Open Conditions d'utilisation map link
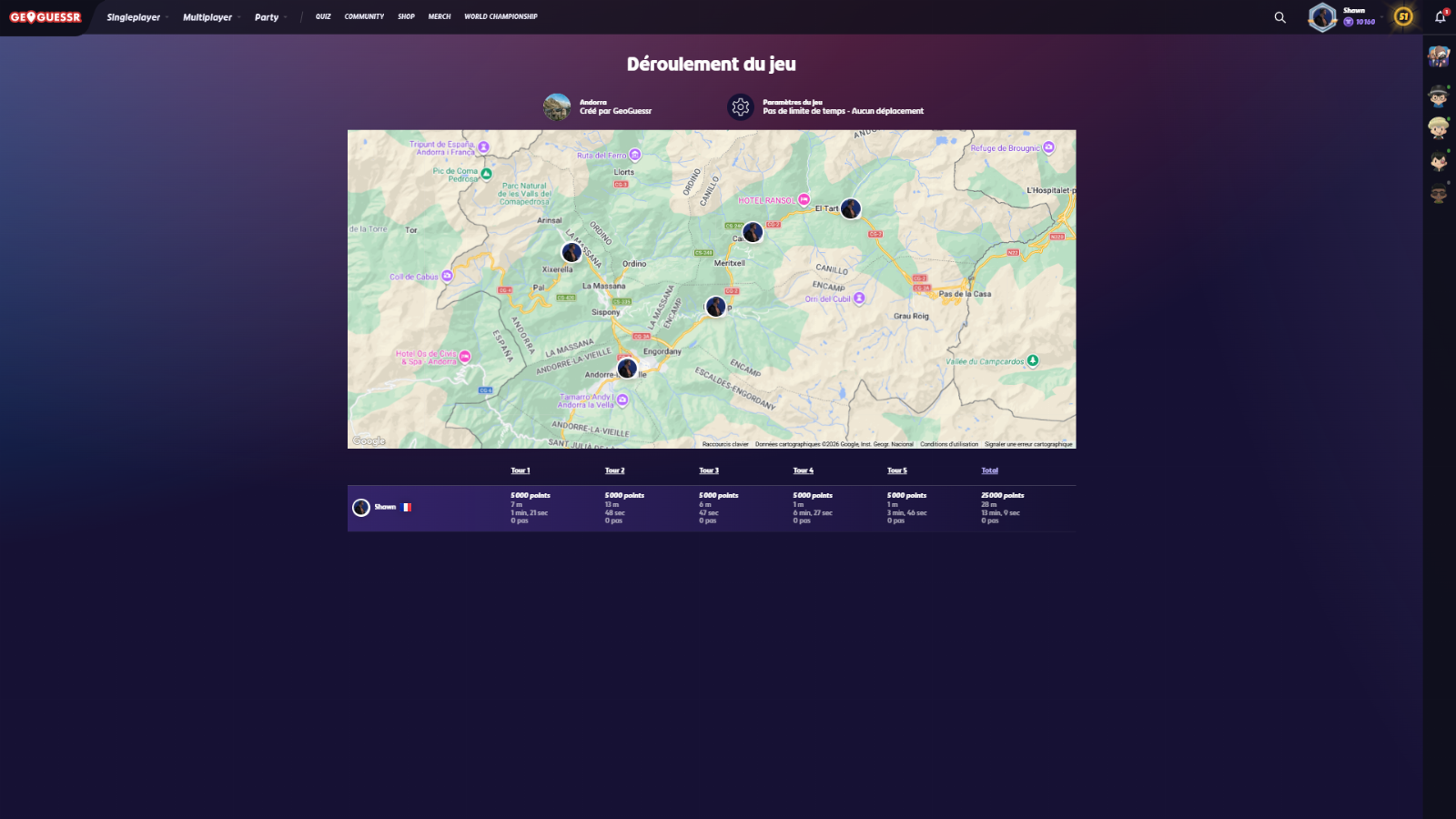This screenshot has width=1456, height=819. pyautogui.click(x=948, y=444)
